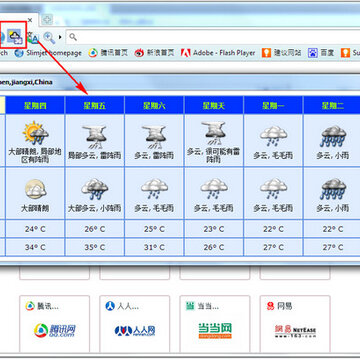Screen dimensions: 360x360
Task: Open a new tab with plus button
Action: click(47, 20)
